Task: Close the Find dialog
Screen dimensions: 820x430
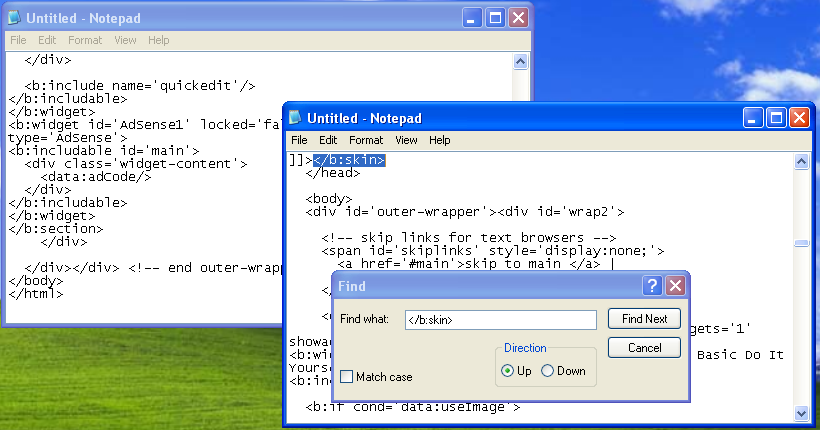Action: tap(675, 286)
